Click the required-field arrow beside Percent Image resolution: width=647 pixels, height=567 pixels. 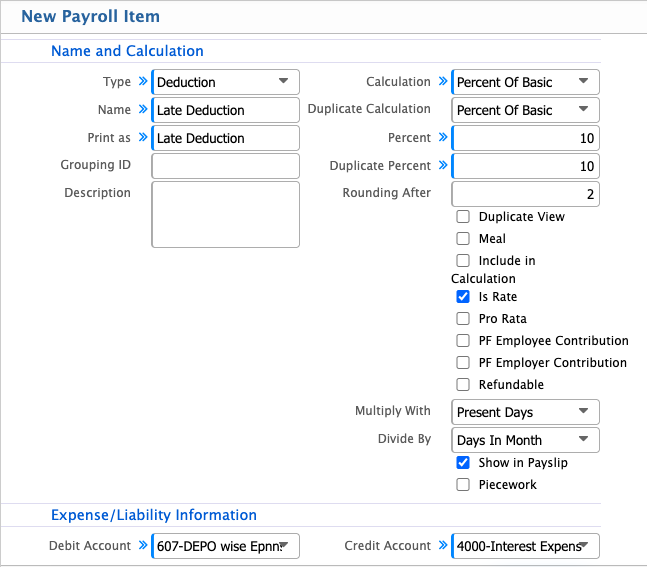tap(443, 137)
